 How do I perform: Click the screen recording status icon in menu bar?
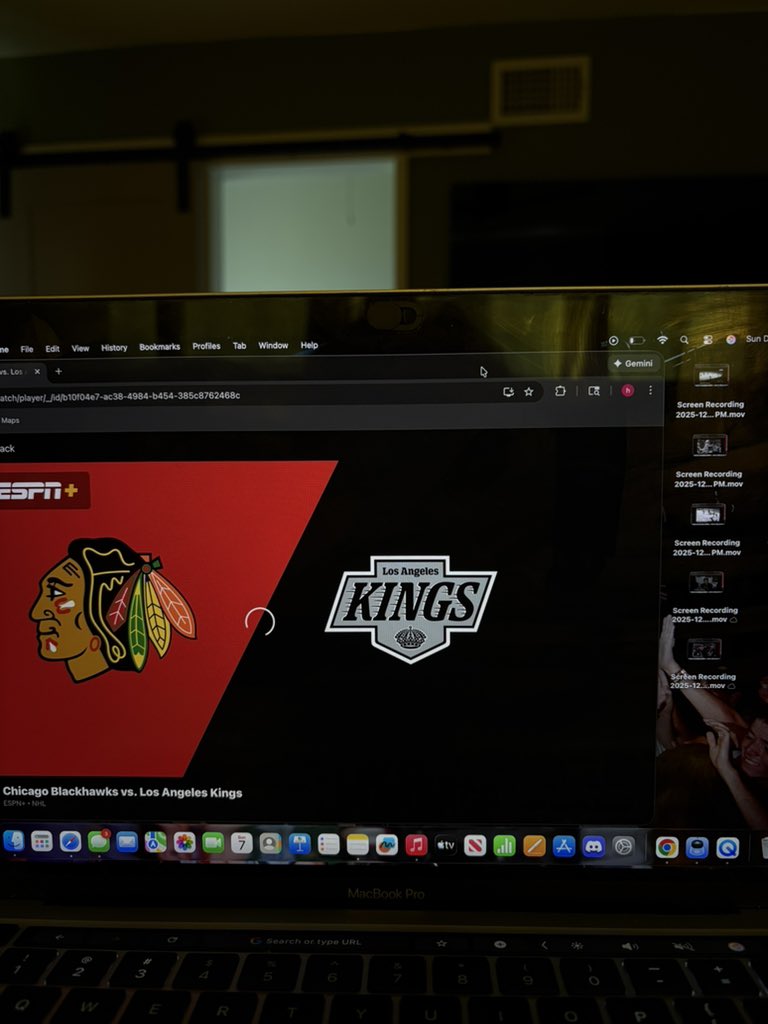(x=613, y=340)
